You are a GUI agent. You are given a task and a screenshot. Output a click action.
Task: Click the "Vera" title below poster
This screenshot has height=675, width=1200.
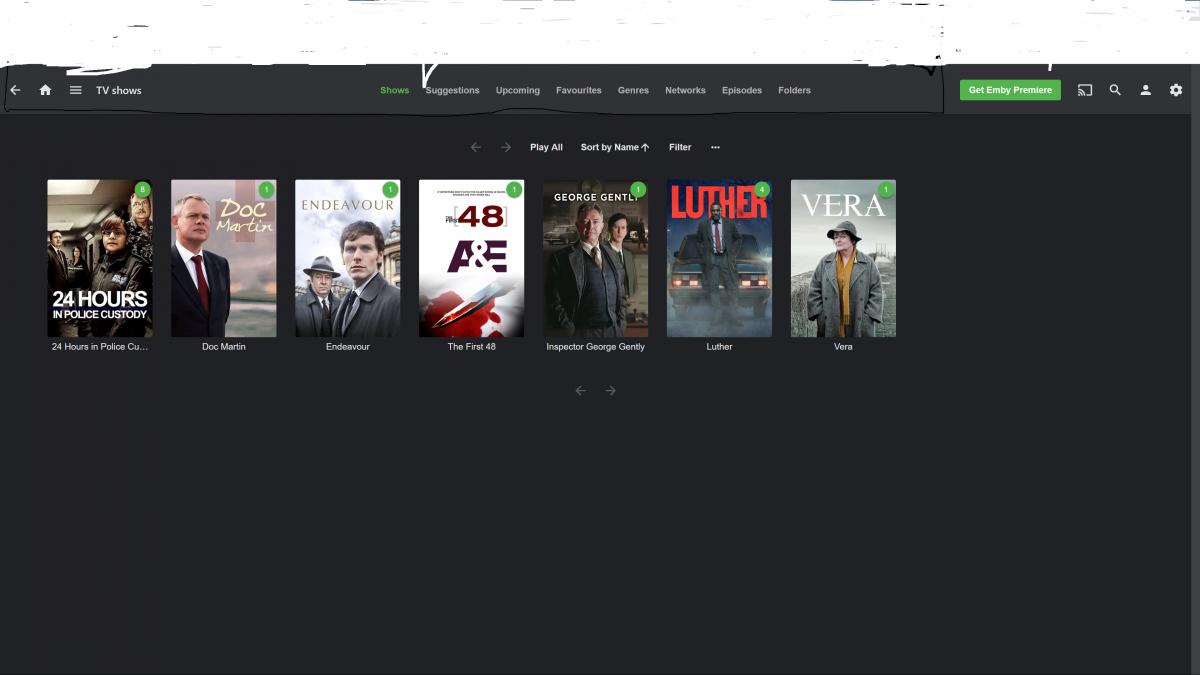click(x=844, y=347)
